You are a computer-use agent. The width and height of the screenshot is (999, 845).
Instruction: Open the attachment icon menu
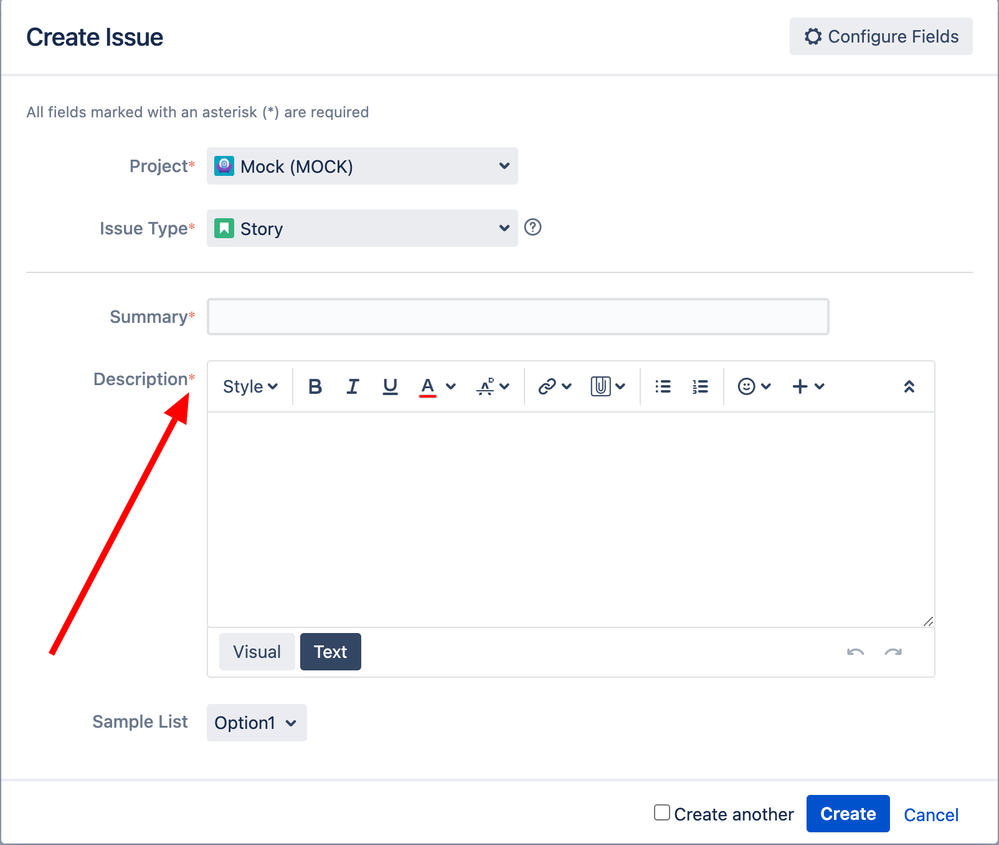coord(608,386)
